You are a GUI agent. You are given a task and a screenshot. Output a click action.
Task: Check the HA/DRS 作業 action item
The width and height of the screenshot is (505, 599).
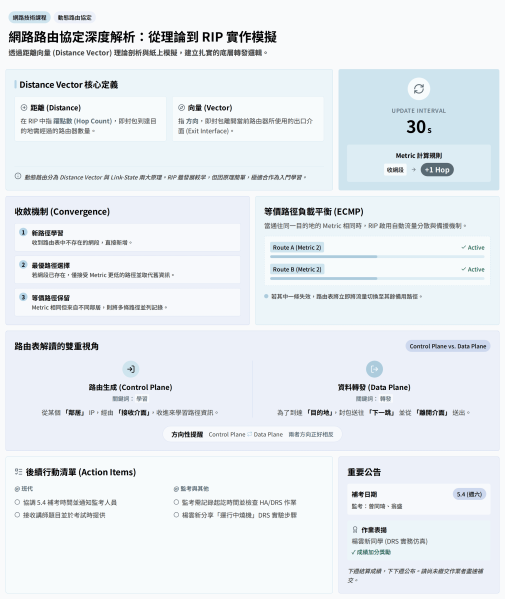tap(176, 502)
